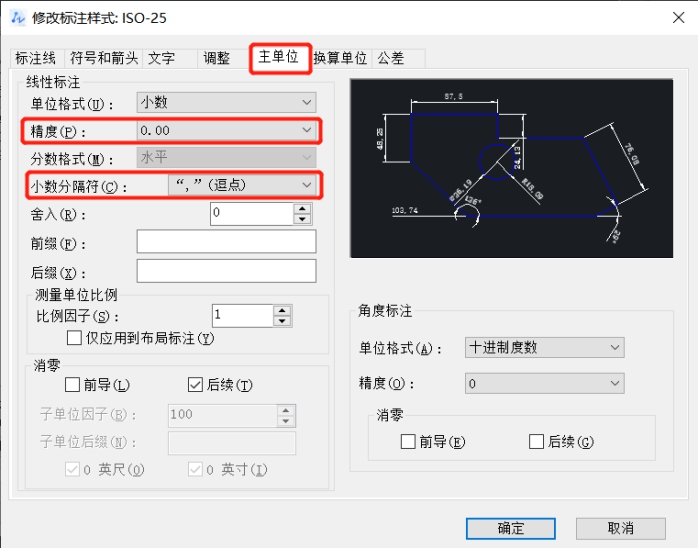Click into the 前缀 text field
Viewport: 699px width, 548px height.
(226, 241)
